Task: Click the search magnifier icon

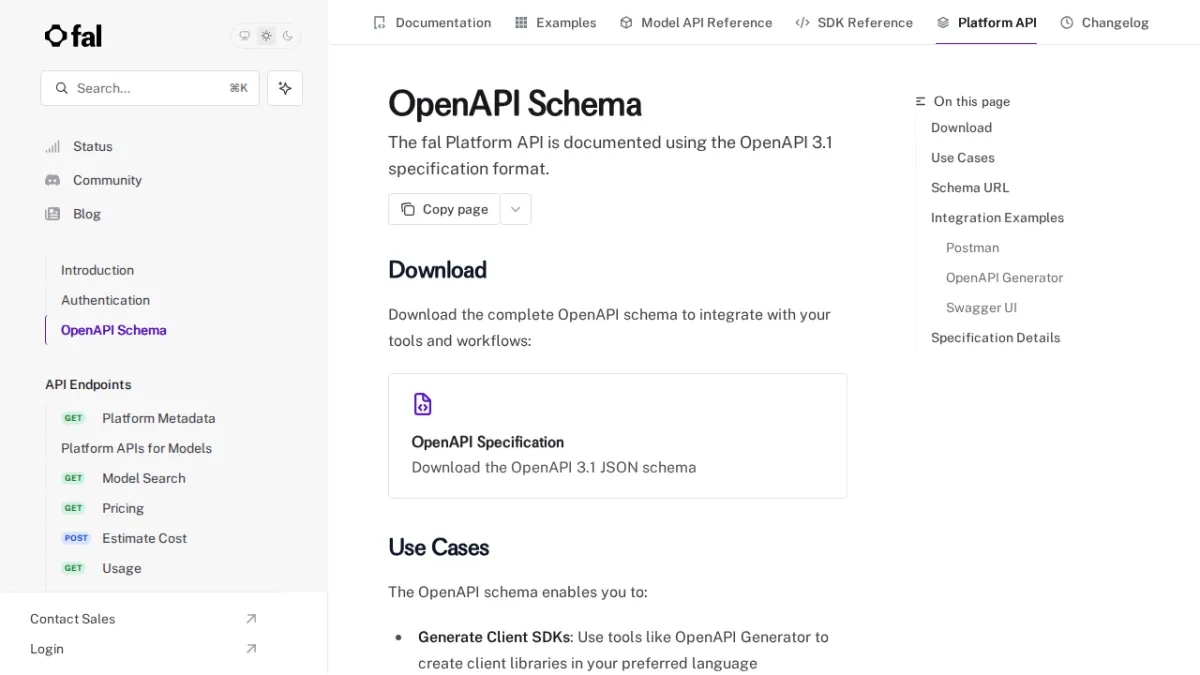Action: click(62, 88)
